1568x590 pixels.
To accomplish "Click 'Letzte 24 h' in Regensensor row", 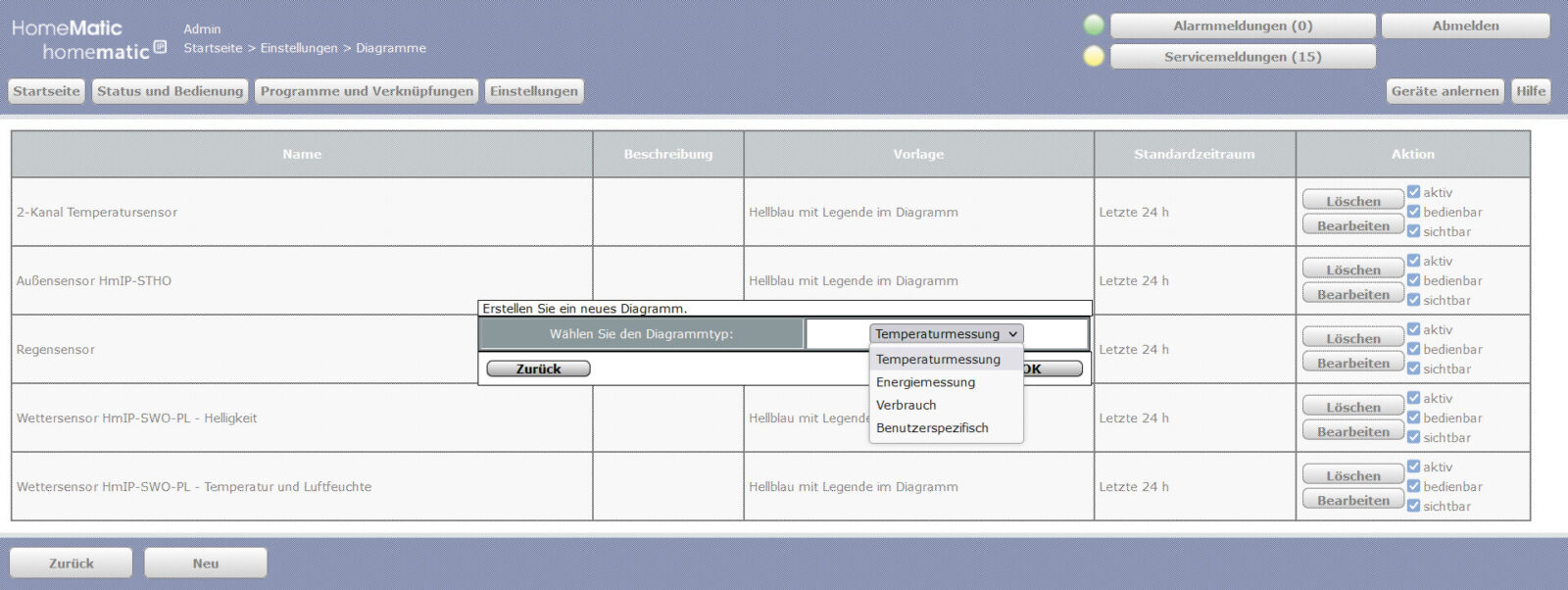I will click(1134, 349).
